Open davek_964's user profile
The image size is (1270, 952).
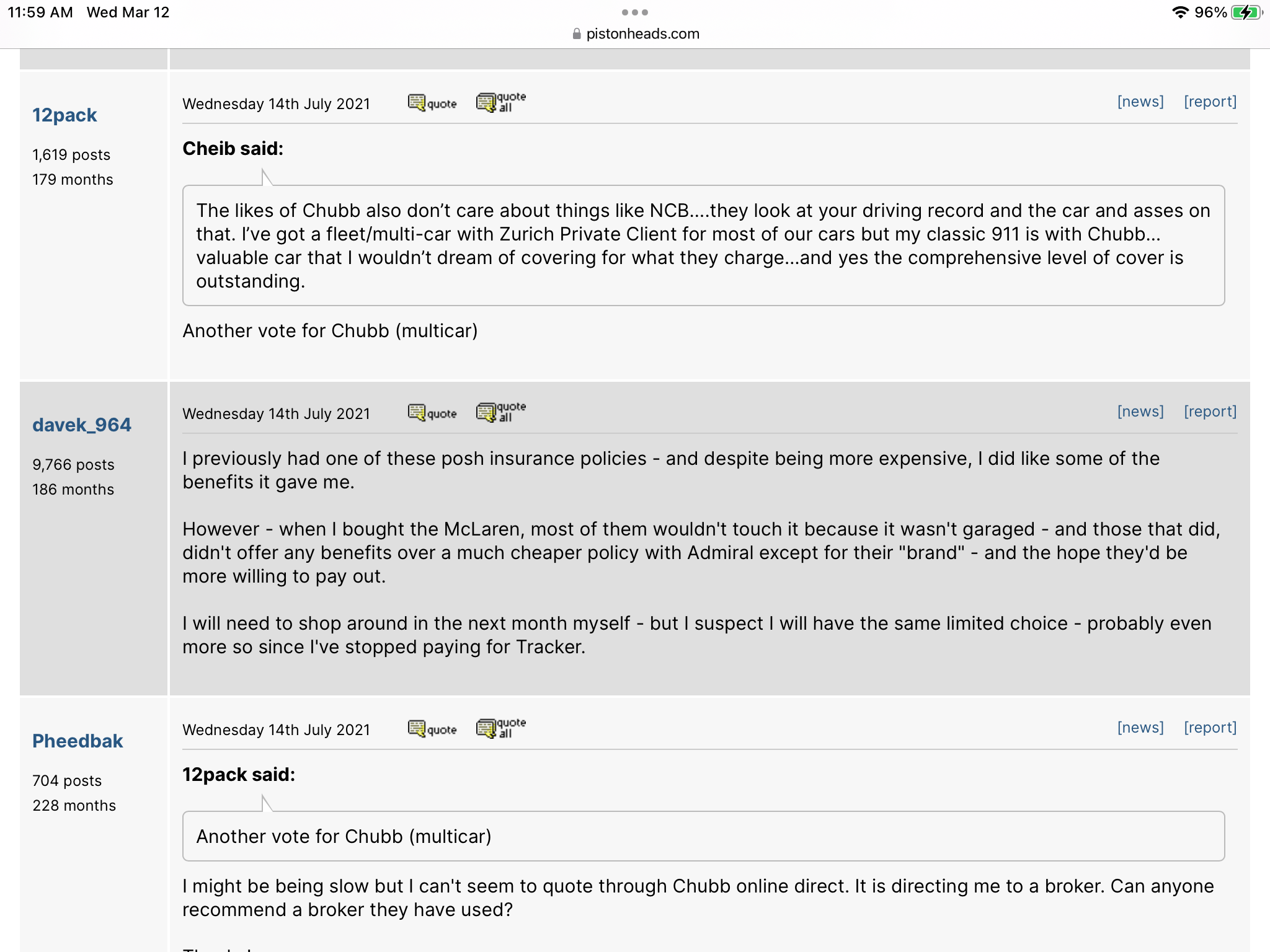click(x=82, y=425)
